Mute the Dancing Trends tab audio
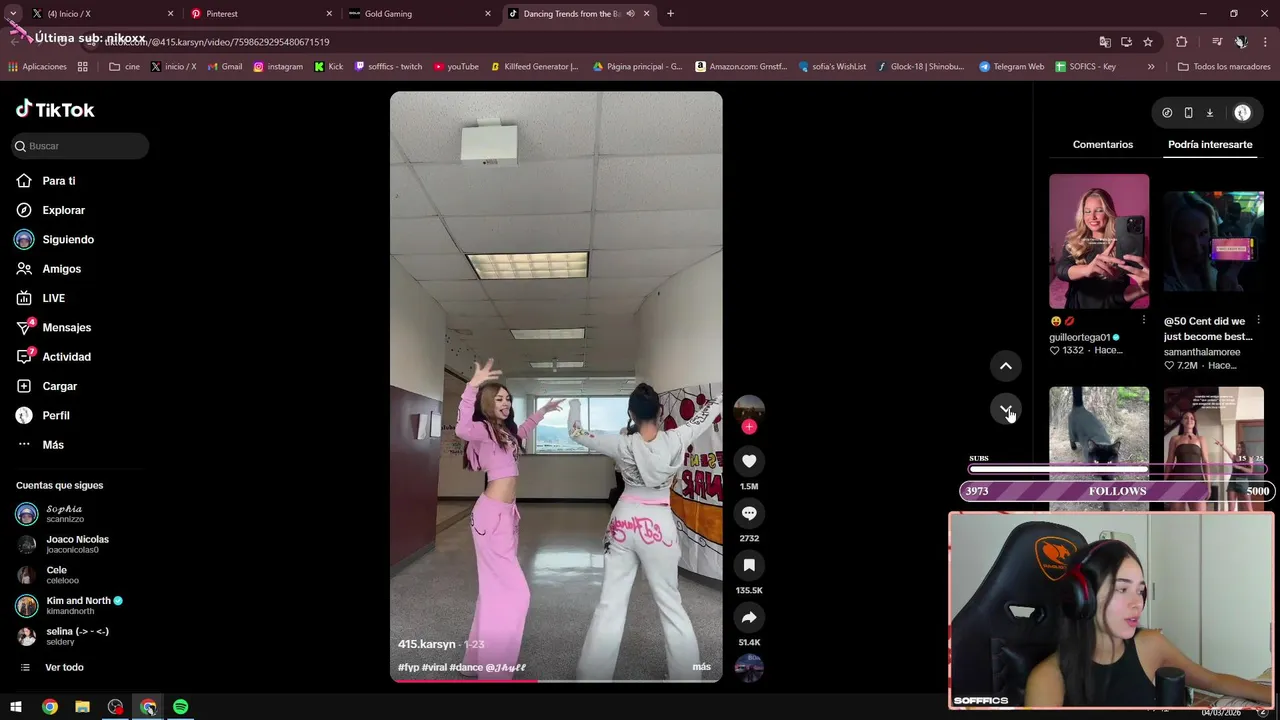Screen dimensions: 1280x720 pos(630,14)
